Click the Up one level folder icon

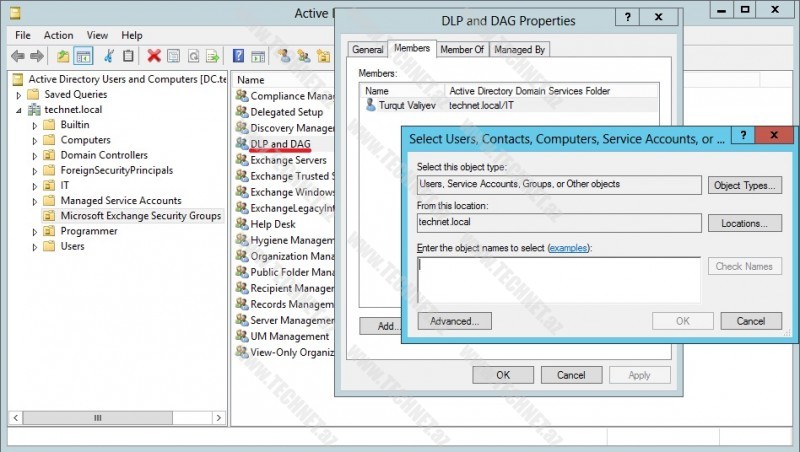pos(64,56)
